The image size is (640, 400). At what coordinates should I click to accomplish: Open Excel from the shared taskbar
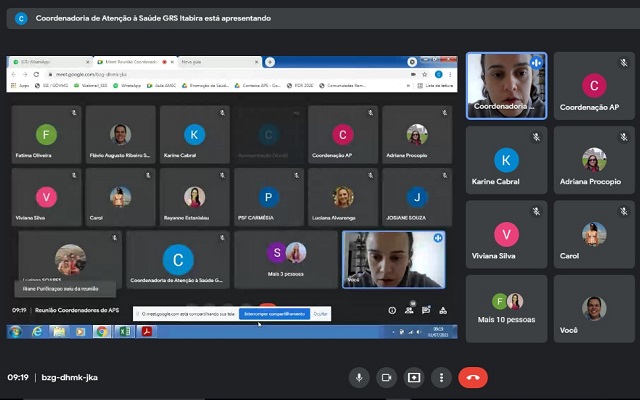pyautogui.click(x=124, y=332)
